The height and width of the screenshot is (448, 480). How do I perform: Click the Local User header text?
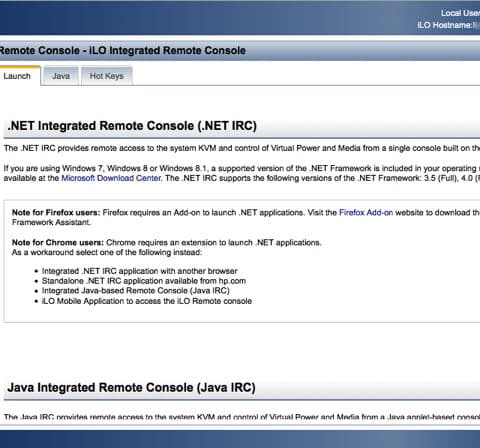[460, 13]
